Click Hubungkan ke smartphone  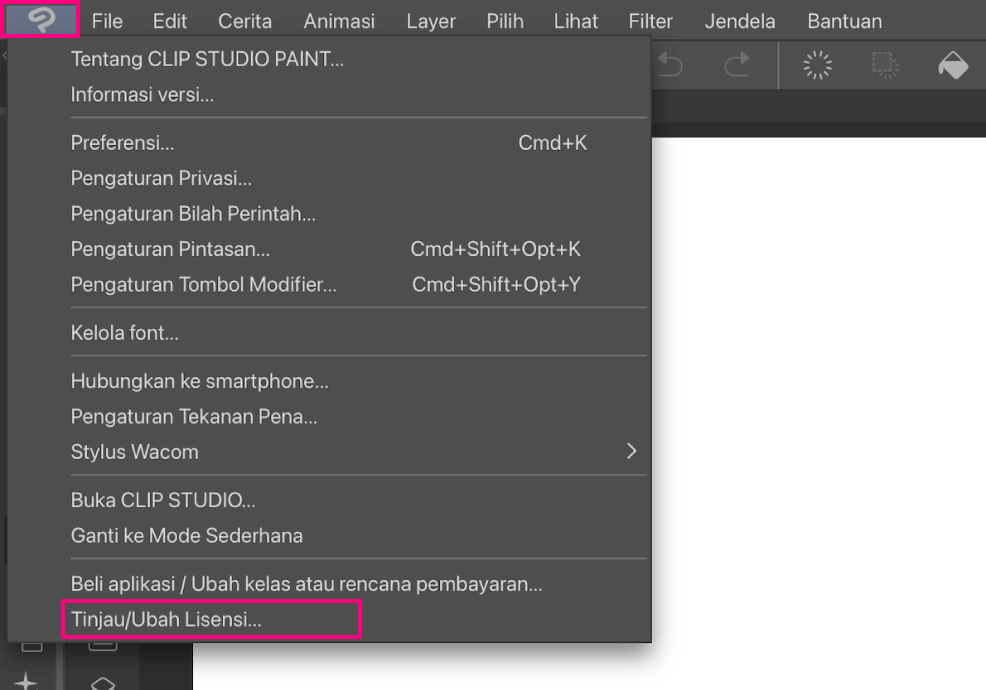click(x=200, y=381)
